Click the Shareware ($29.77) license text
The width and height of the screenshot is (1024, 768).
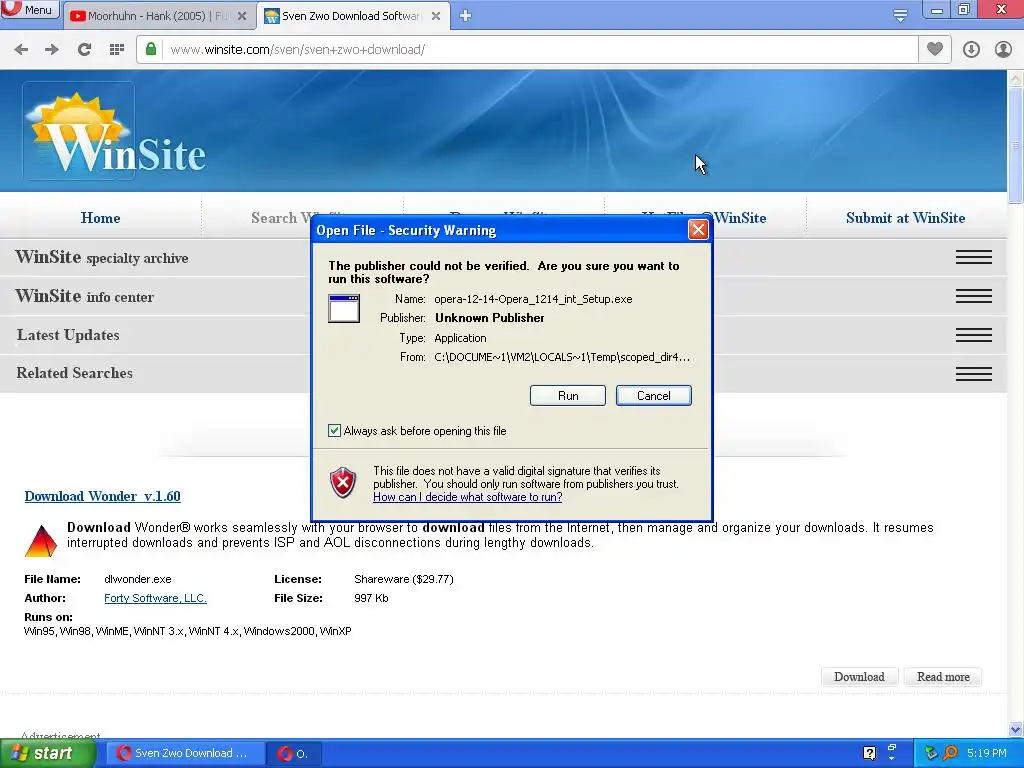tap(404, 579)
